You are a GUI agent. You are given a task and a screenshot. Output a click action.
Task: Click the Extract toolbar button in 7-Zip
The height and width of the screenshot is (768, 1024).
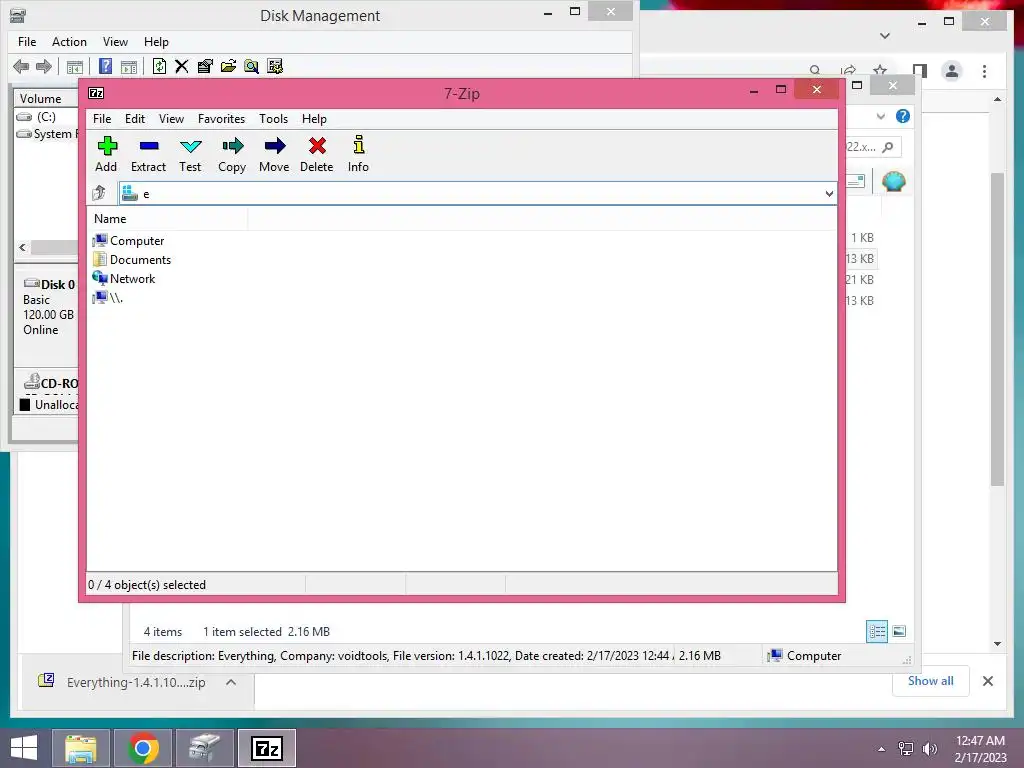click(x=148, y=154)
